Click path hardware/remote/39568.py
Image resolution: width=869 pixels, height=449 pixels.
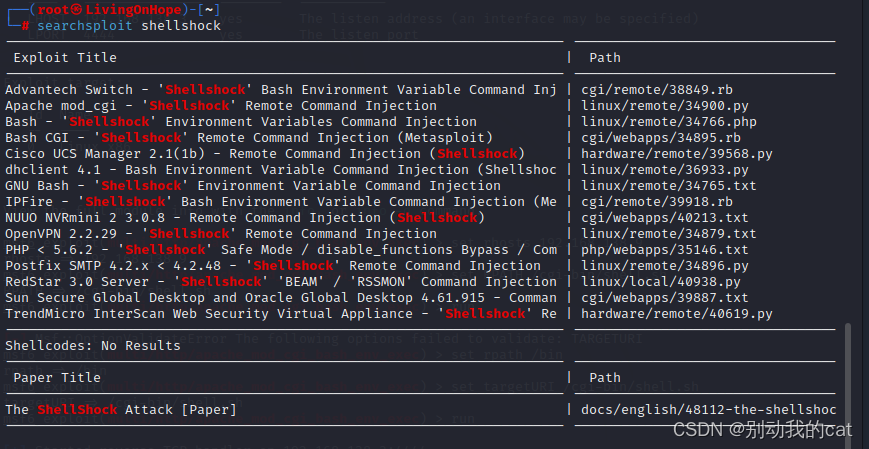click(677, 154)
